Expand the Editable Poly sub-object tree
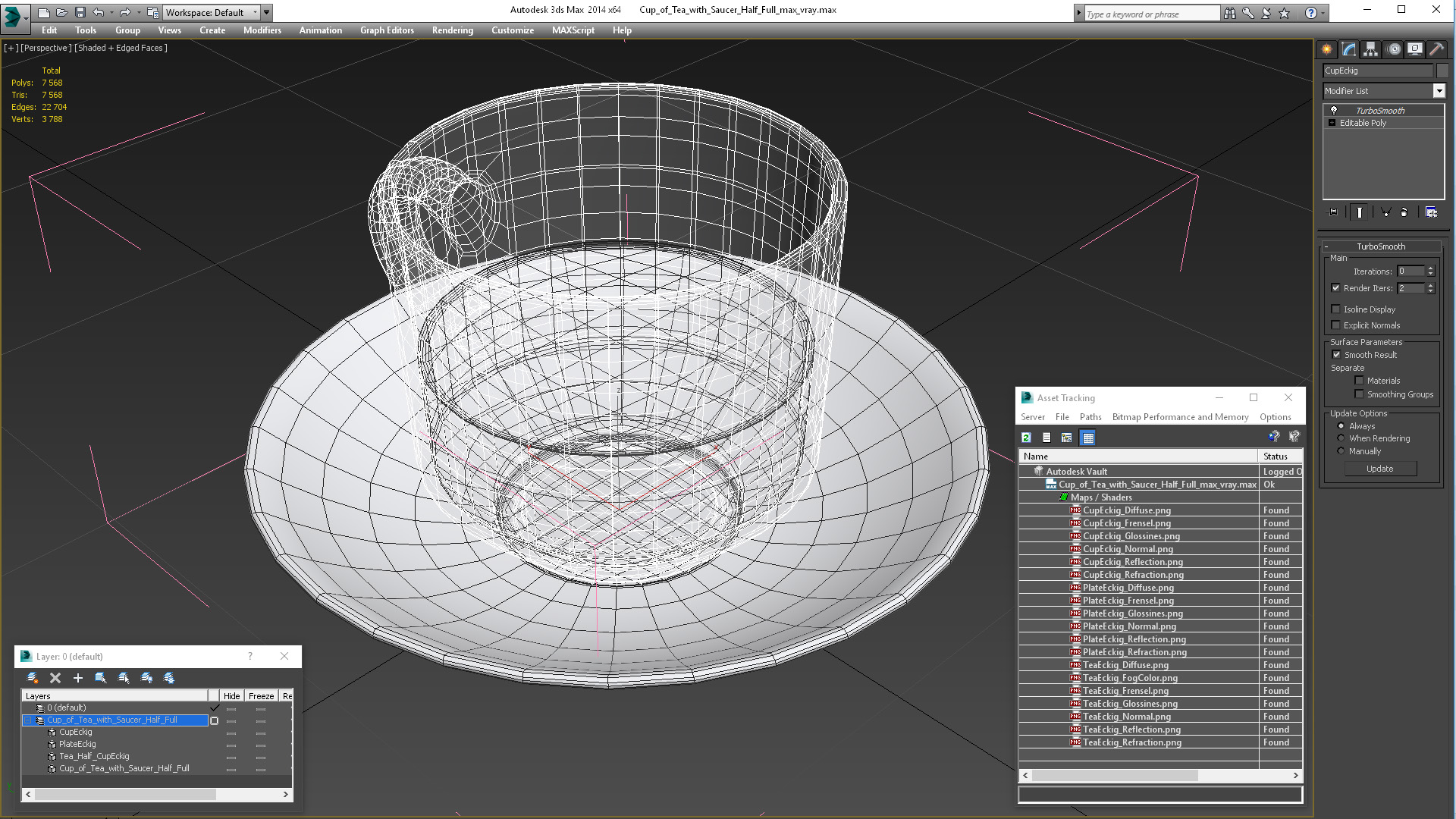This screenshot has width=1456, height=819. [x=1332, y=123]
